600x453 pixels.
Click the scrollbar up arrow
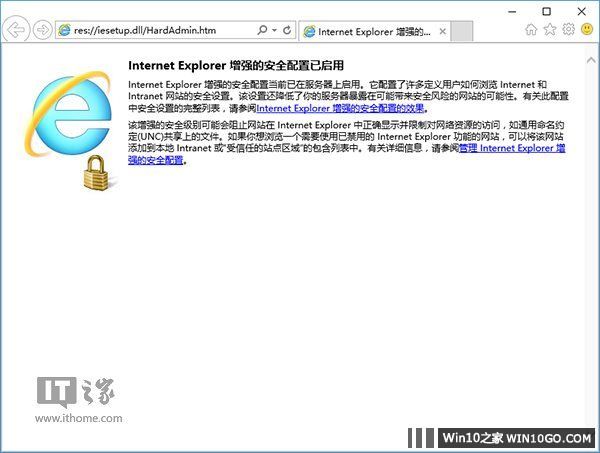click(x=591, y=60)
